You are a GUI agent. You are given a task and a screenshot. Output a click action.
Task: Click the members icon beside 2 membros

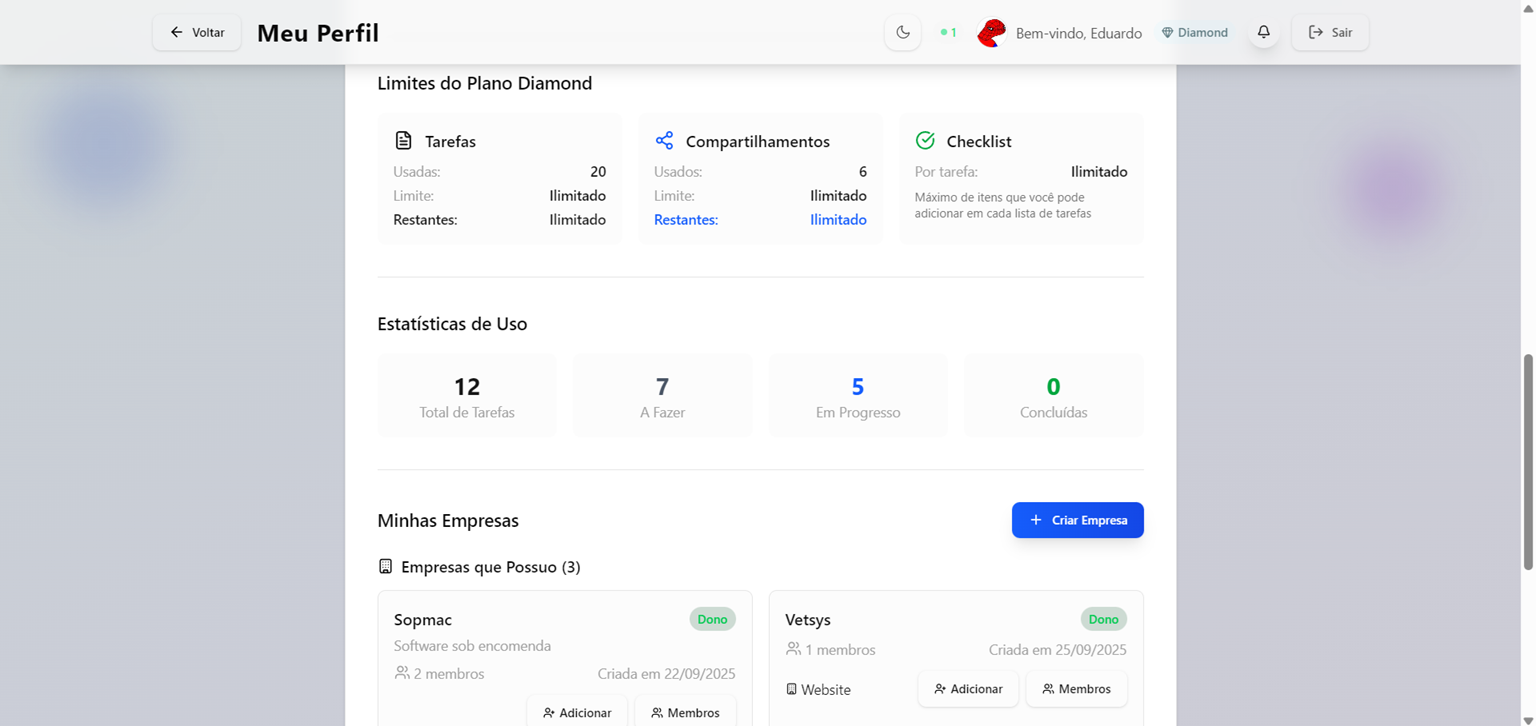coord(402,673)
